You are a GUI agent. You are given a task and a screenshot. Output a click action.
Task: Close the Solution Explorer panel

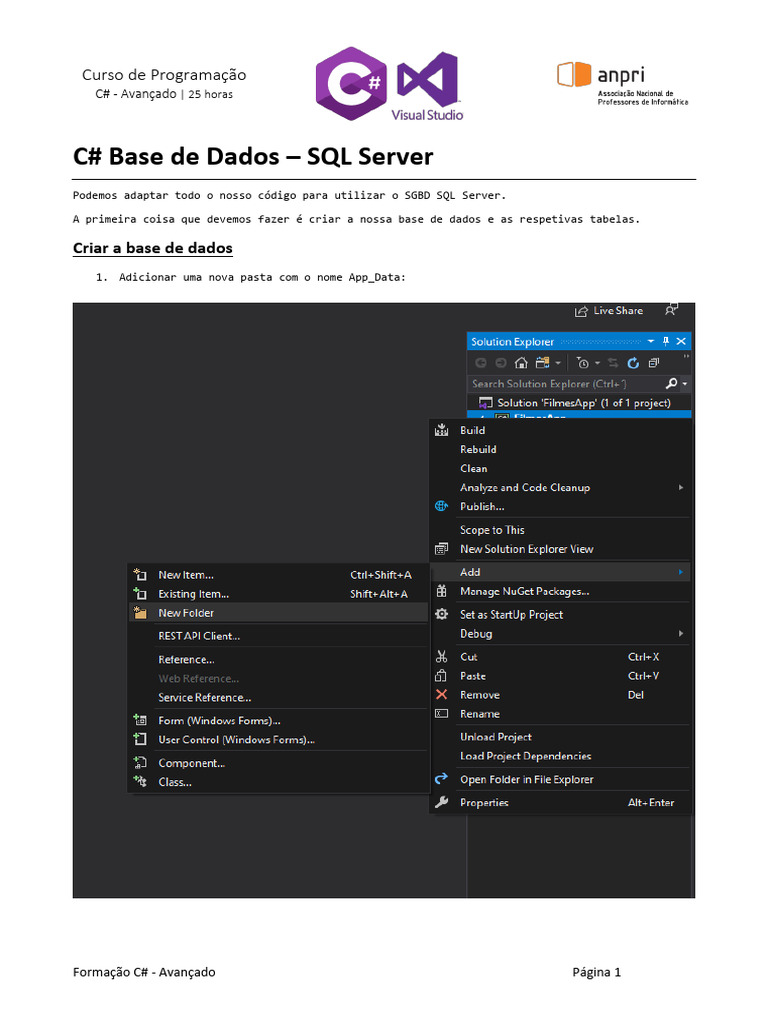[681, 342]
